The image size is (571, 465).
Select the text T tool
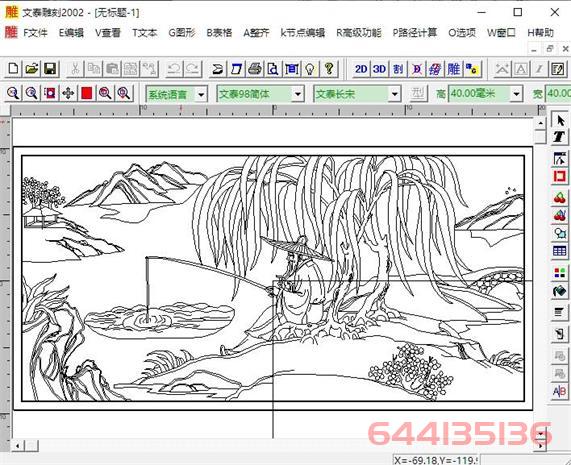[x=560, y=137]
